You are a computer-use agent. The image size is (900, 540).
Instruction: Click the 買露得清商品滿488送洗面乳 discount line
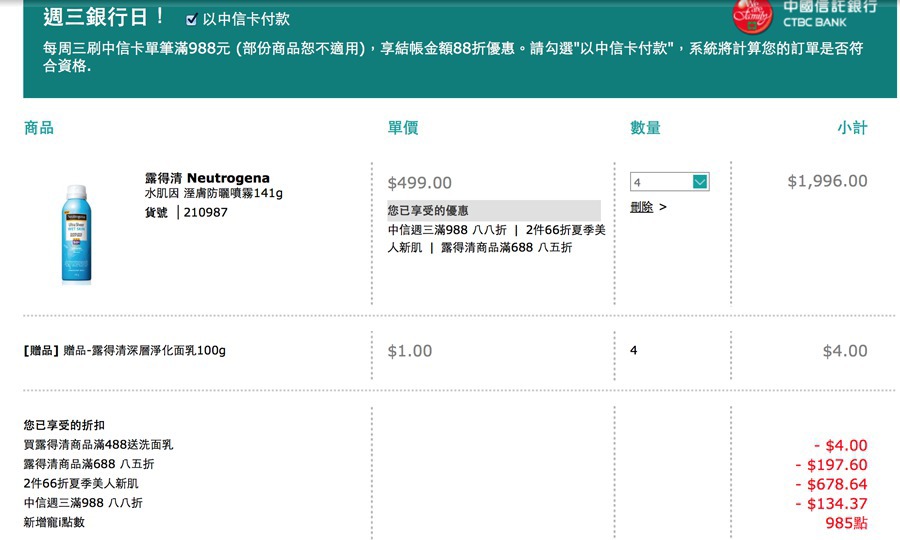[x=98, y=445]
